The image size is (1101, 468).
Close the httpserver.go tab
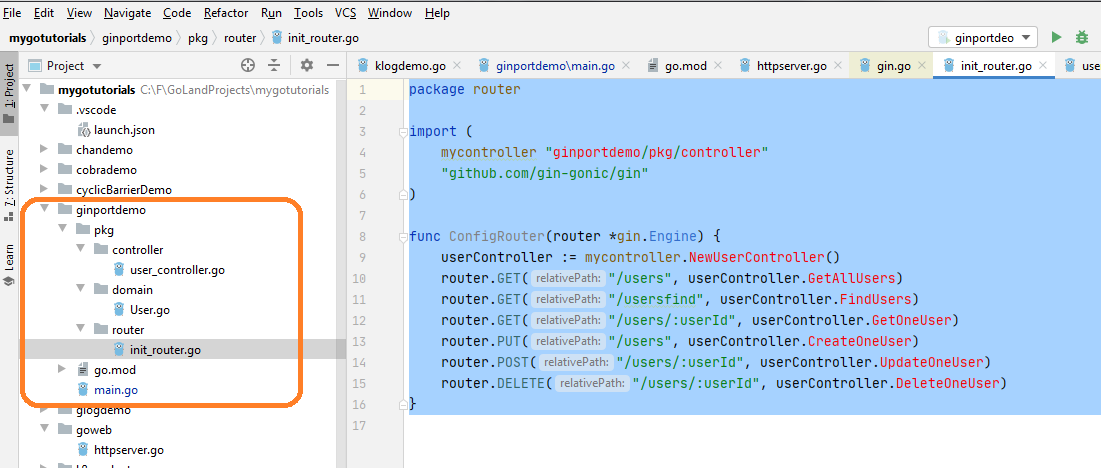click(x=838, y=66)
